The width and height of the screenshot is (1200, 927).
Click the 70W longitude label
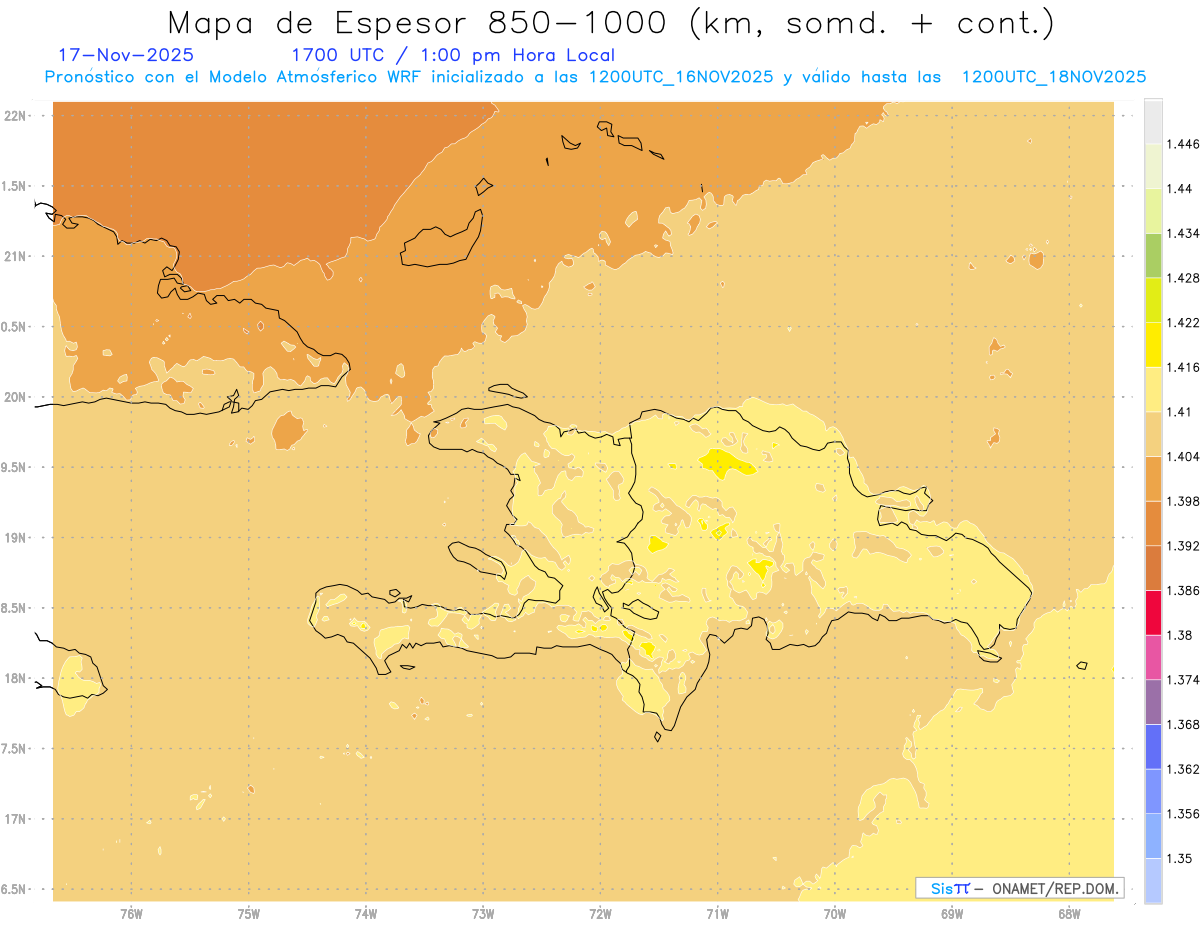pos(835,913)
